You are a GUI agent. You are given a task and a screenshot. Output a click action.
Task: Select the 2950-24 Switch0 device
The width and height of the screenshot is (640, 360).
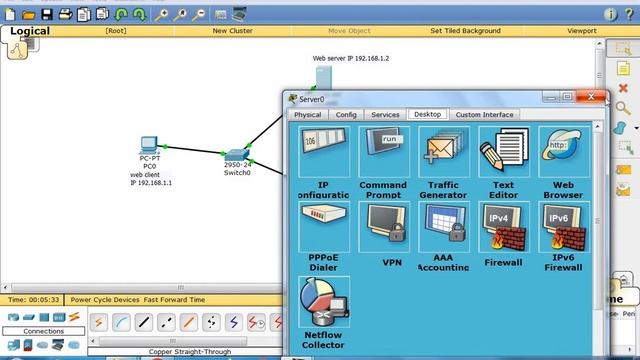coord(237,155)
